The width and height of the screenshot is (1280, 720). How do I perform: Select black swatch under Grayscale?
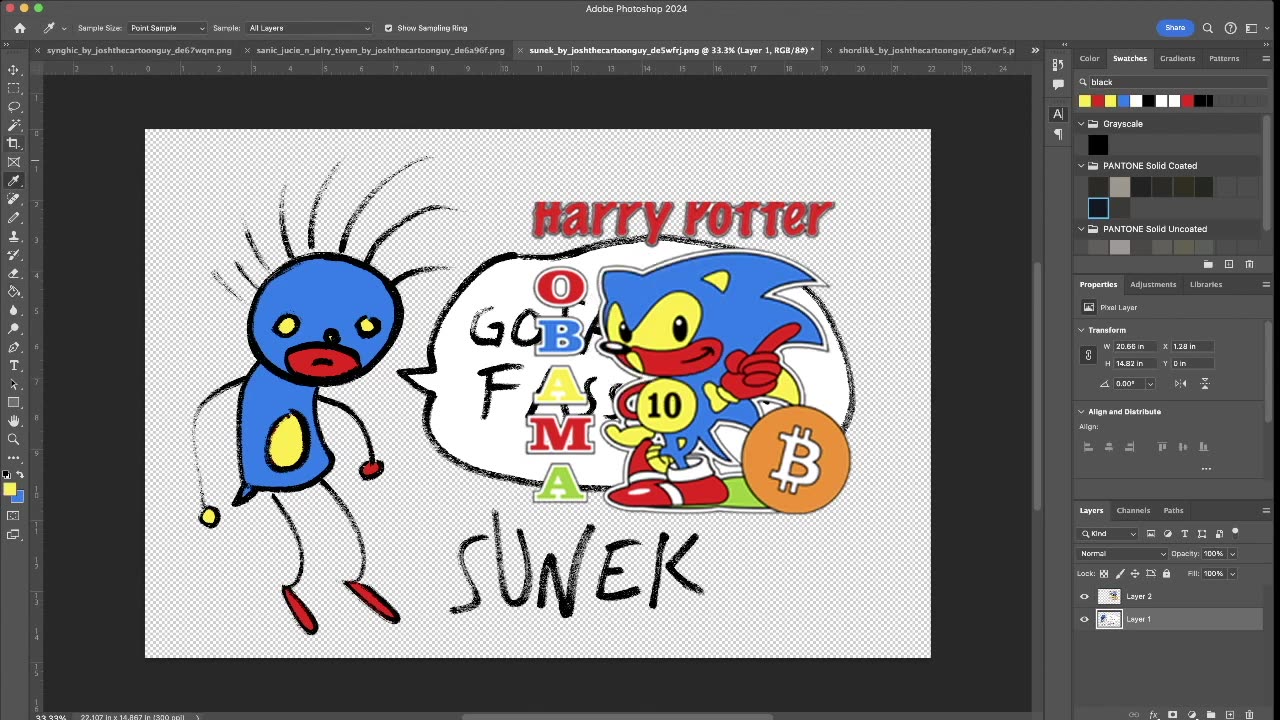1098,145
